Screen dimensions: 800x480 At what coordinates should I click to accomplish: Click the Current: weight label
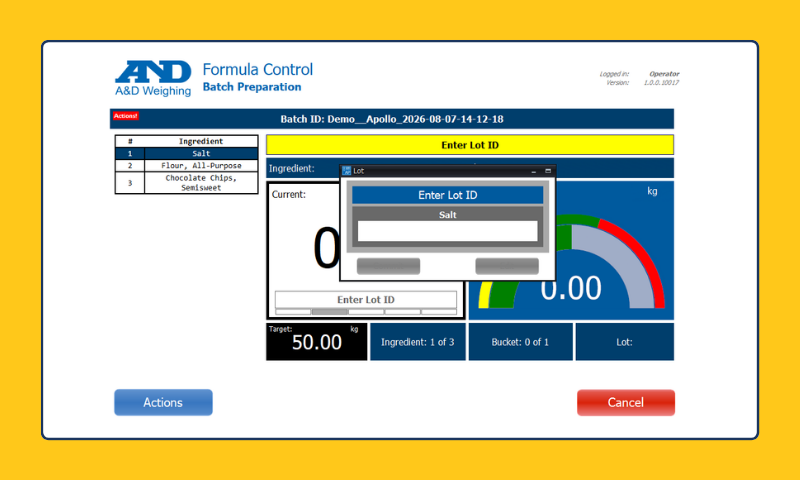point(289,194)
